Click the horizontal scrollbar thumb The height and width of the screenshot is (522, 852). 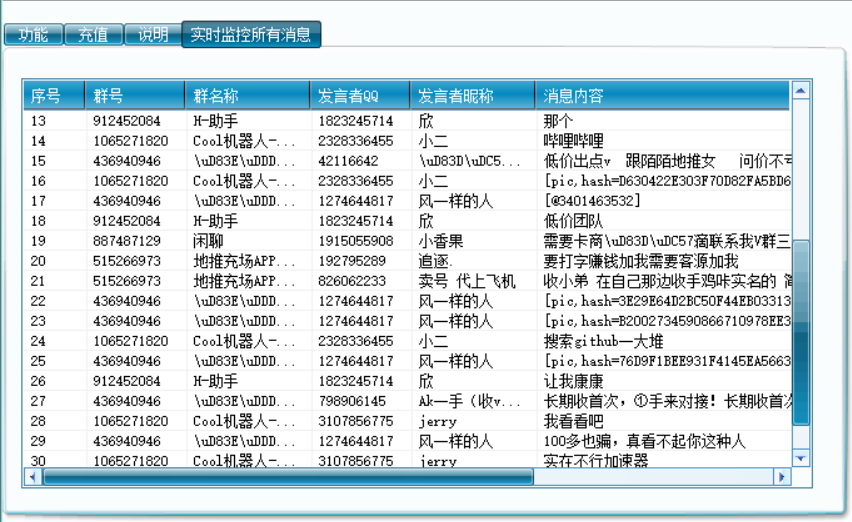[x=288, y=477]
